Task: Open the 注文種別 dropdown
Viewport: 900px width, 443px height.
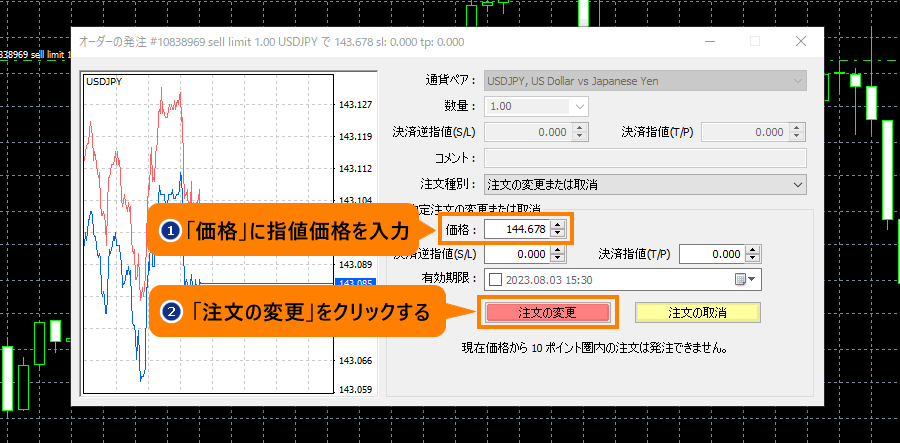Action: [x=645, y=185]
